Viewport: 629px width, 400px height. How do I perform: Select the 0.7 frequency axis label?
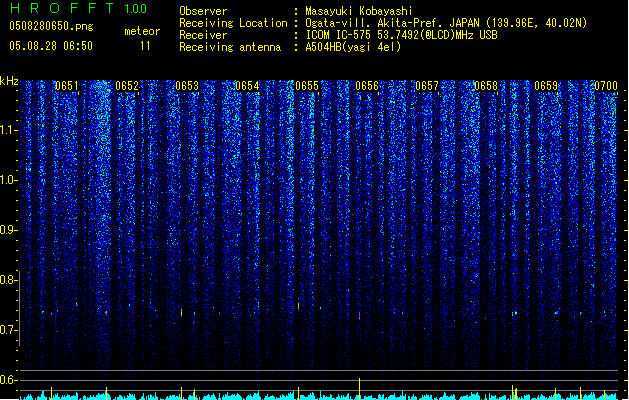coord(8,330)
